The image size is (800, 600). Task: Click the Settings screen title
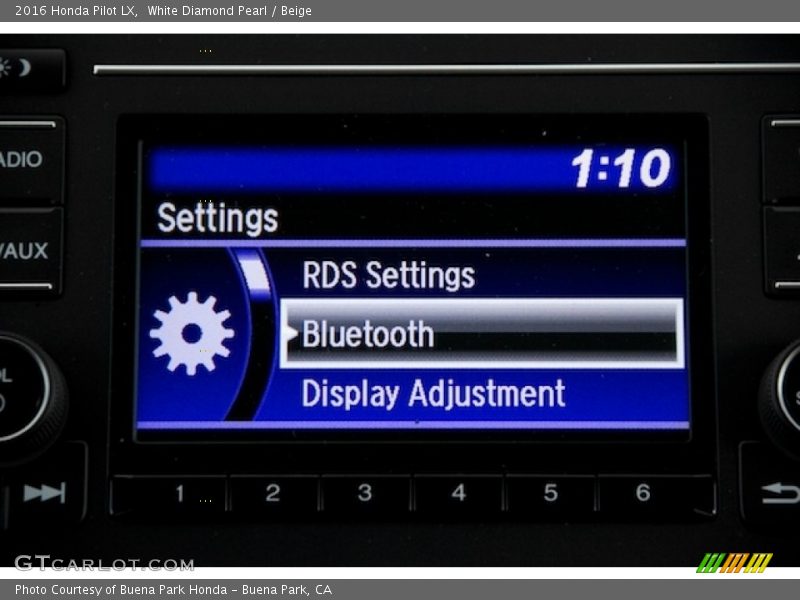(217, 218)
